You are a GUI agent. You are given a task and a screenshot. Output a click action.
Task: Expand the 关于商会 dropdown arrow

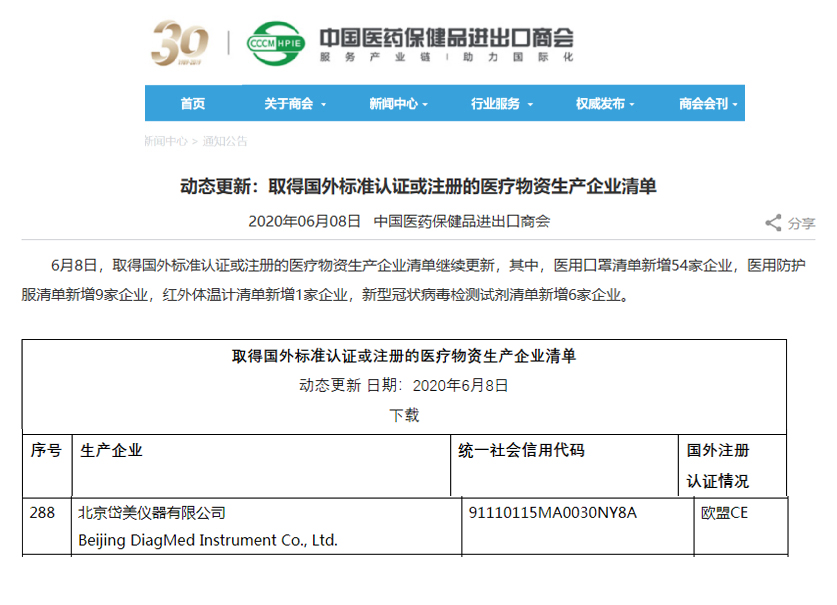tap(323, 105)
